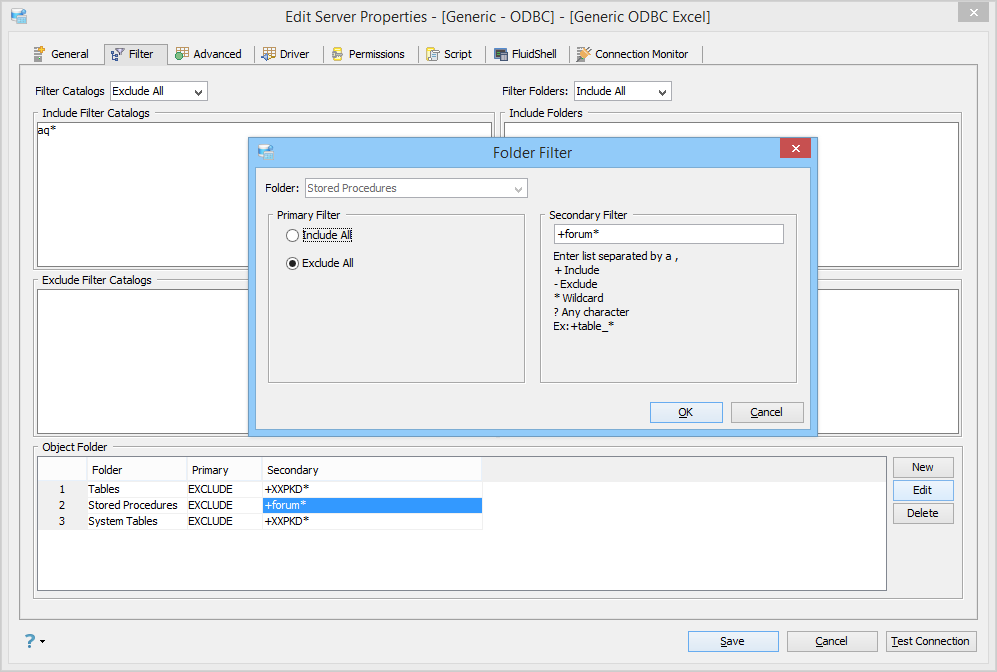Click the Script tab document icon
This screenshot has height=672, width=997.
(433, 54)
